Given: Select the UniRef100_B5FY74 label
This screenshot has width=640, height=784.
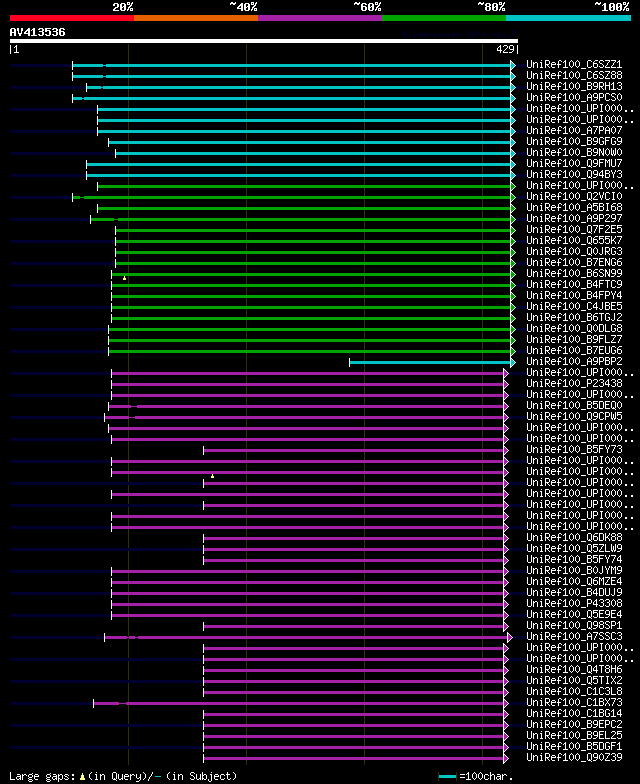Looking at the screenshot, I should tap(574, 560).
